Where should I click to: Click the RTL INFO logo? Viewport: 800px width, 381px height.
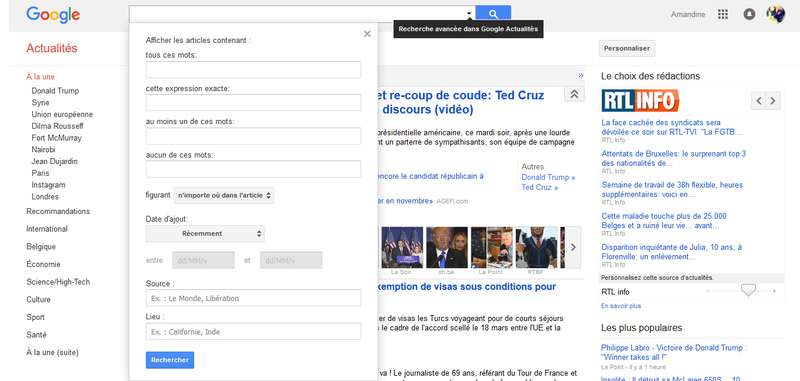[640, 100]
